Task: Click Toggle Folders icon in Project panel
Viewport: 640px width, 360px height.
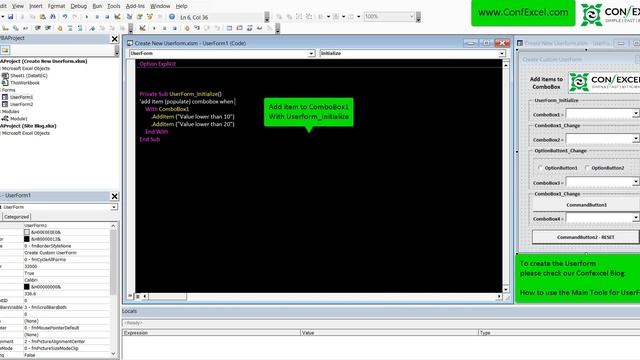Action: coord(5,50)
